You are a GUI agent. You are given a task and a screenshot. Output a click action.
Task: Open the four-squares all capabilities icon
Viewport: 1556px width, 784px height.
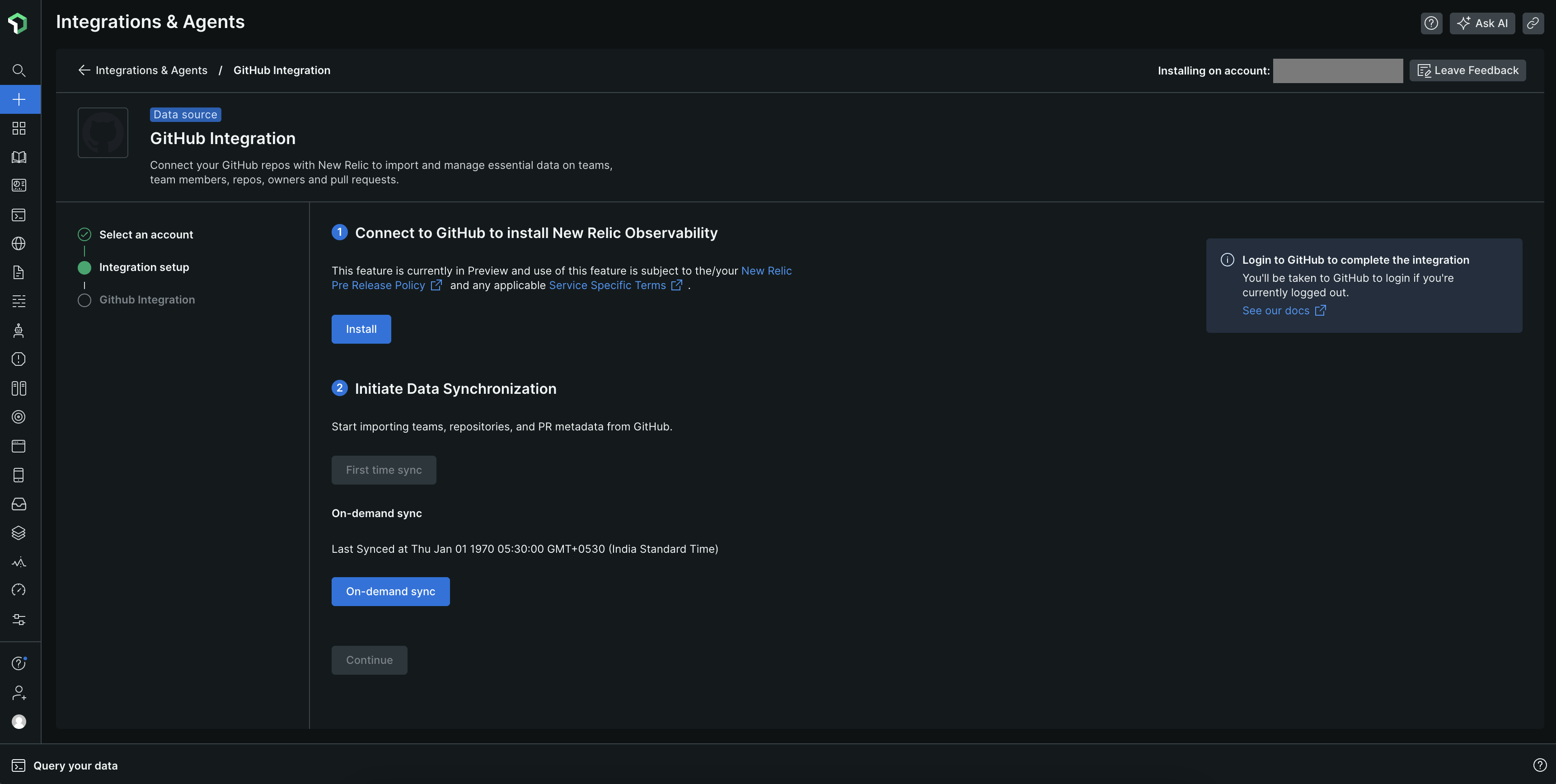click(x=19, y=128)
